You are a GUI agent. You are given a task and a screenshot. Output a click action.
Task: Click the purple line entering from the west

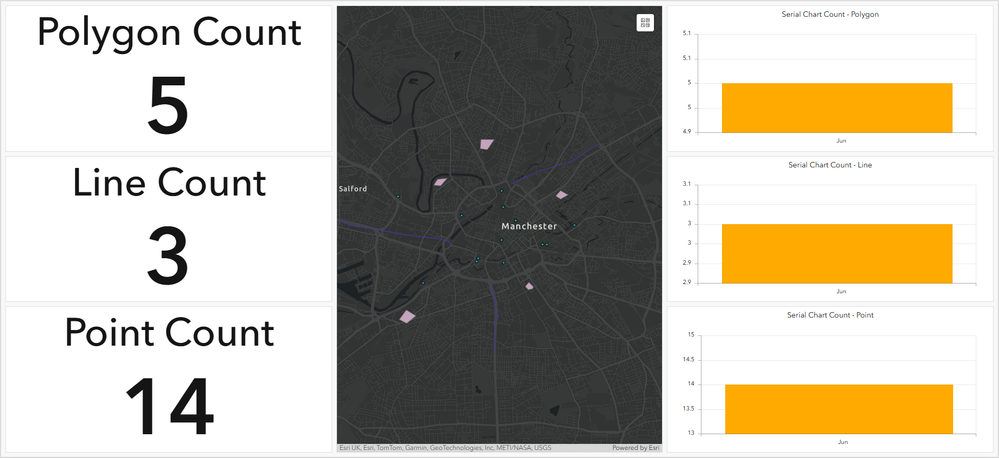(395, 231)
